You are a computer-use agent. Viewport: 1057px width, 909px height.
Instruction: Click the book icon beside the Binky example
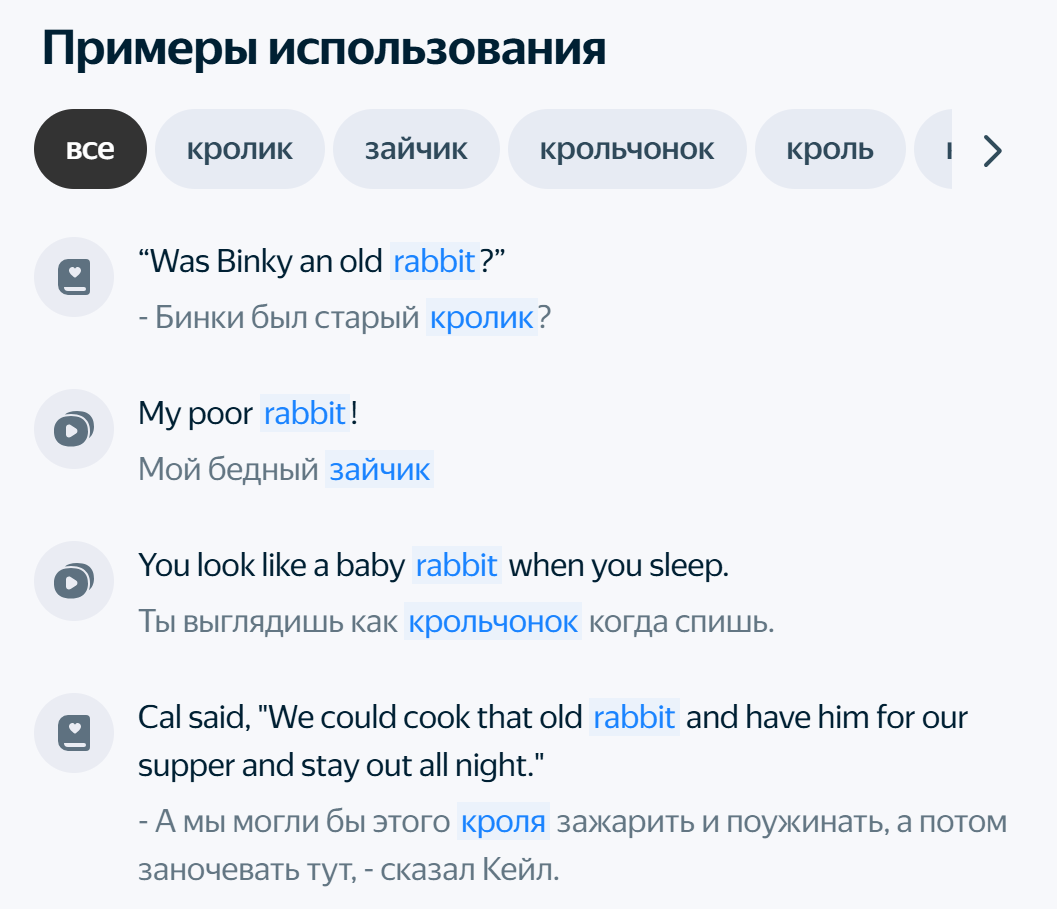coord(75,277)
